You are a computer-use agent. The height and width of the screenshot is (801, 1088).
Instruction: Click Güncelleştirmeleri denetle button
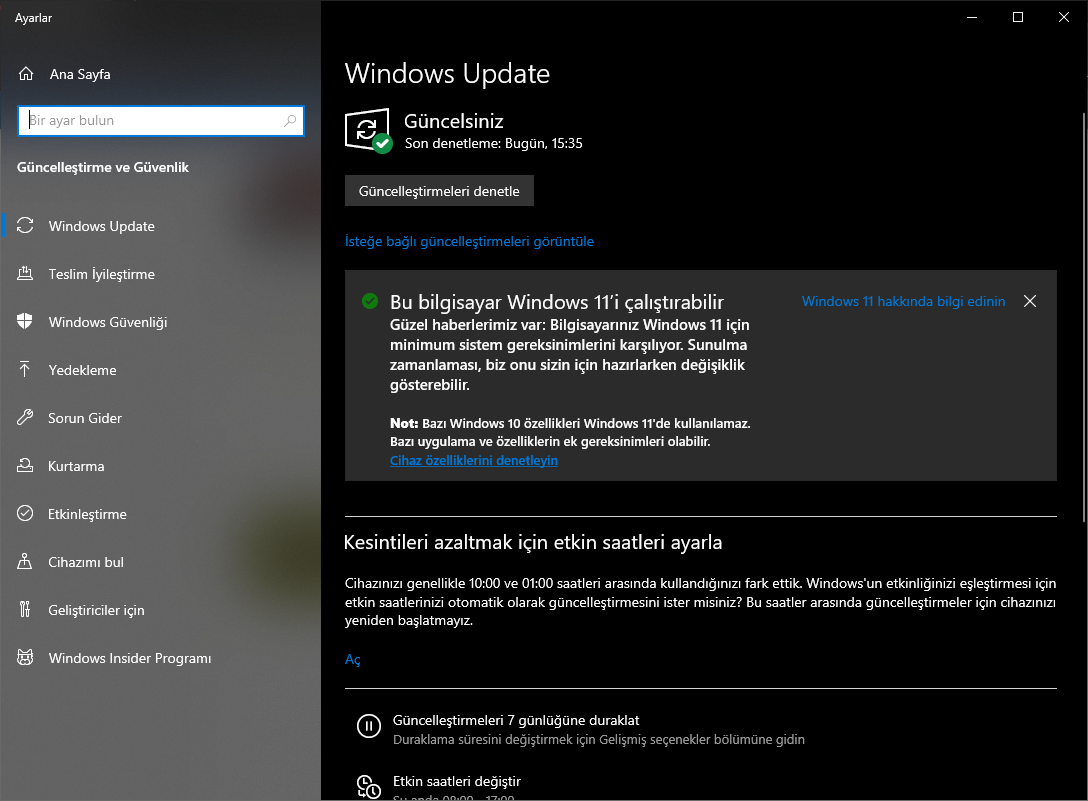coord(439,191)
